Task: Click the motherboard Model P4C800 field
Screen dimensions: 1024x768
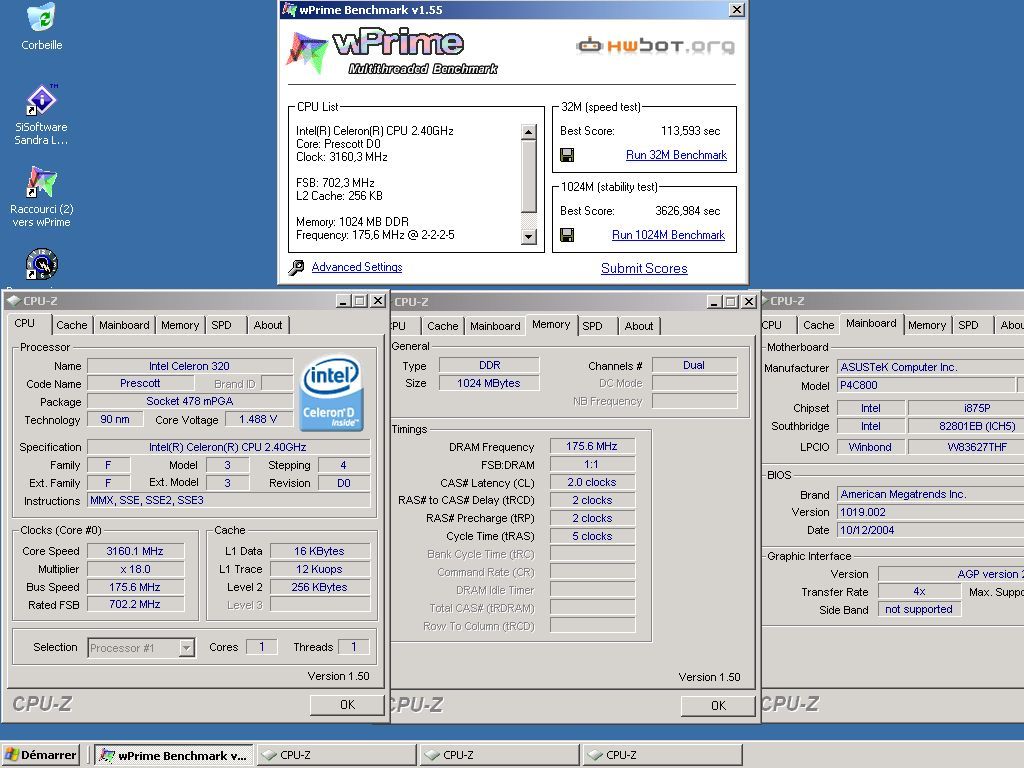Action: point(926,385)
